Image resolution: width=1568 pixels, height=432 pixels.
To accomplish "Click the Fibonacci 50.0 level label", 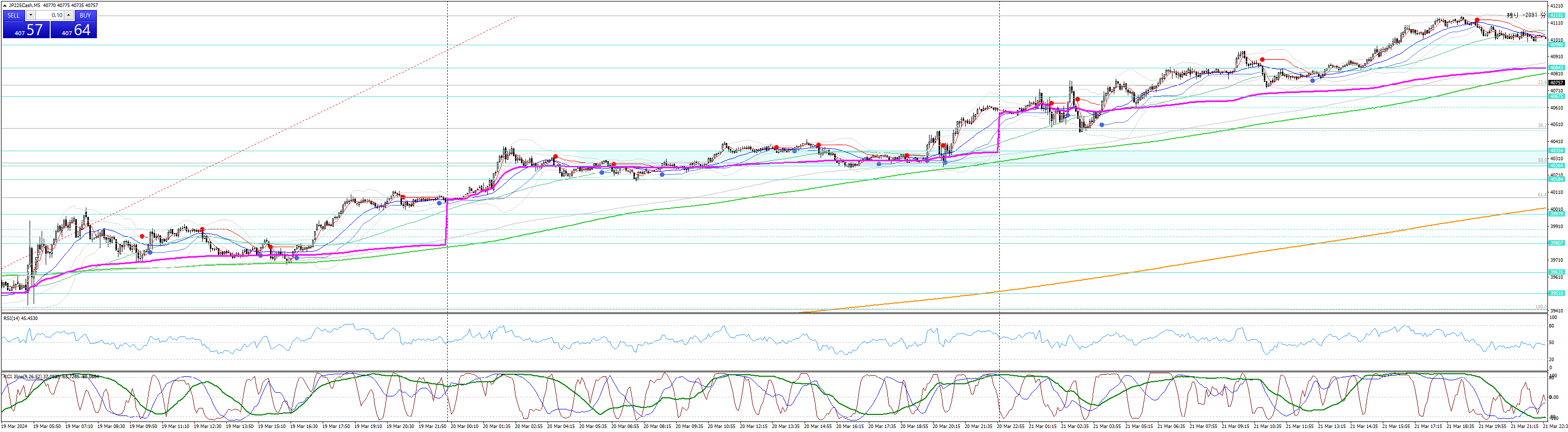I will [x=1542, y=160].
